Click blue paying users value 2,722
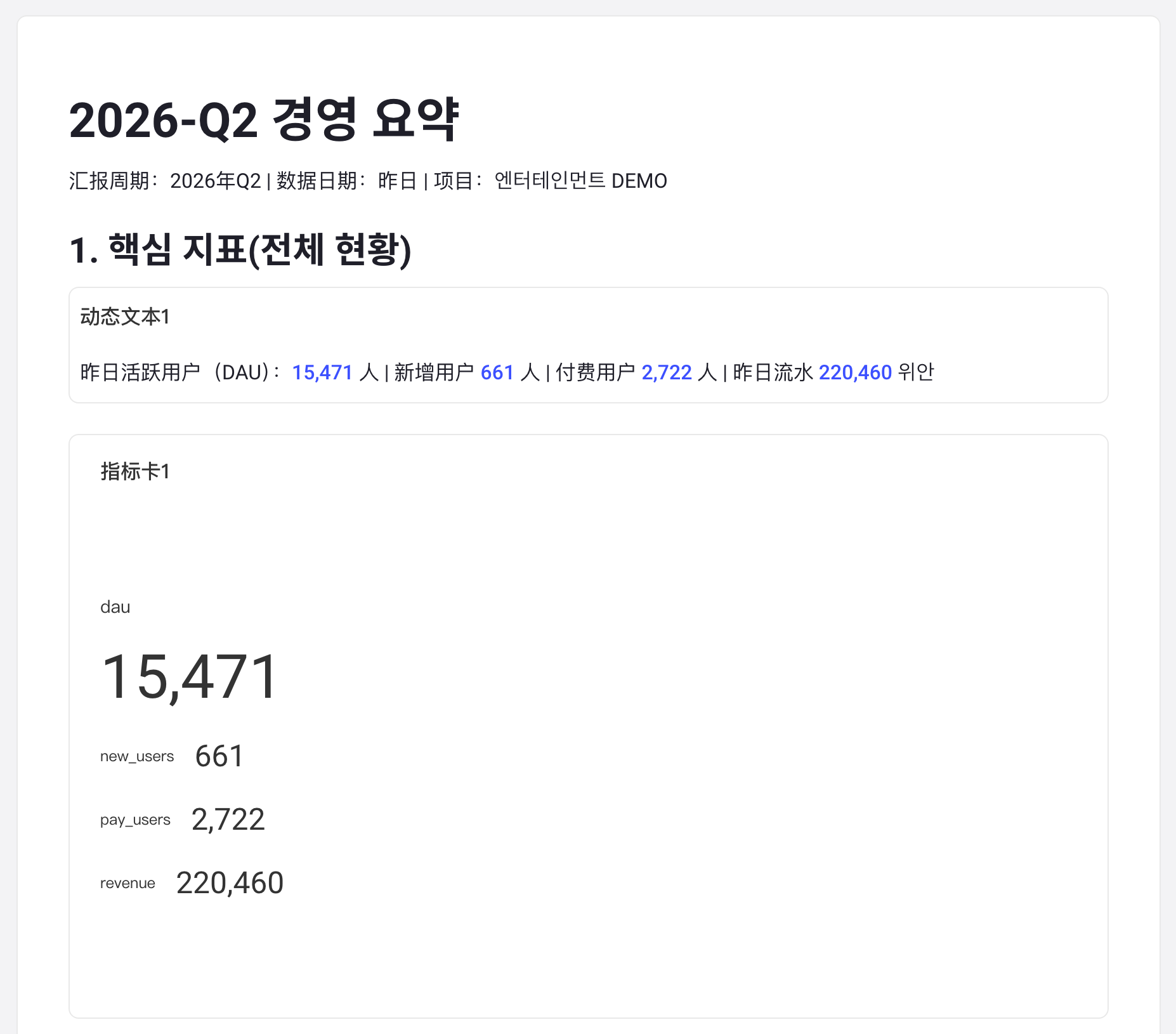Screen dimensions: 1176x1034 [x=667, y=372]
